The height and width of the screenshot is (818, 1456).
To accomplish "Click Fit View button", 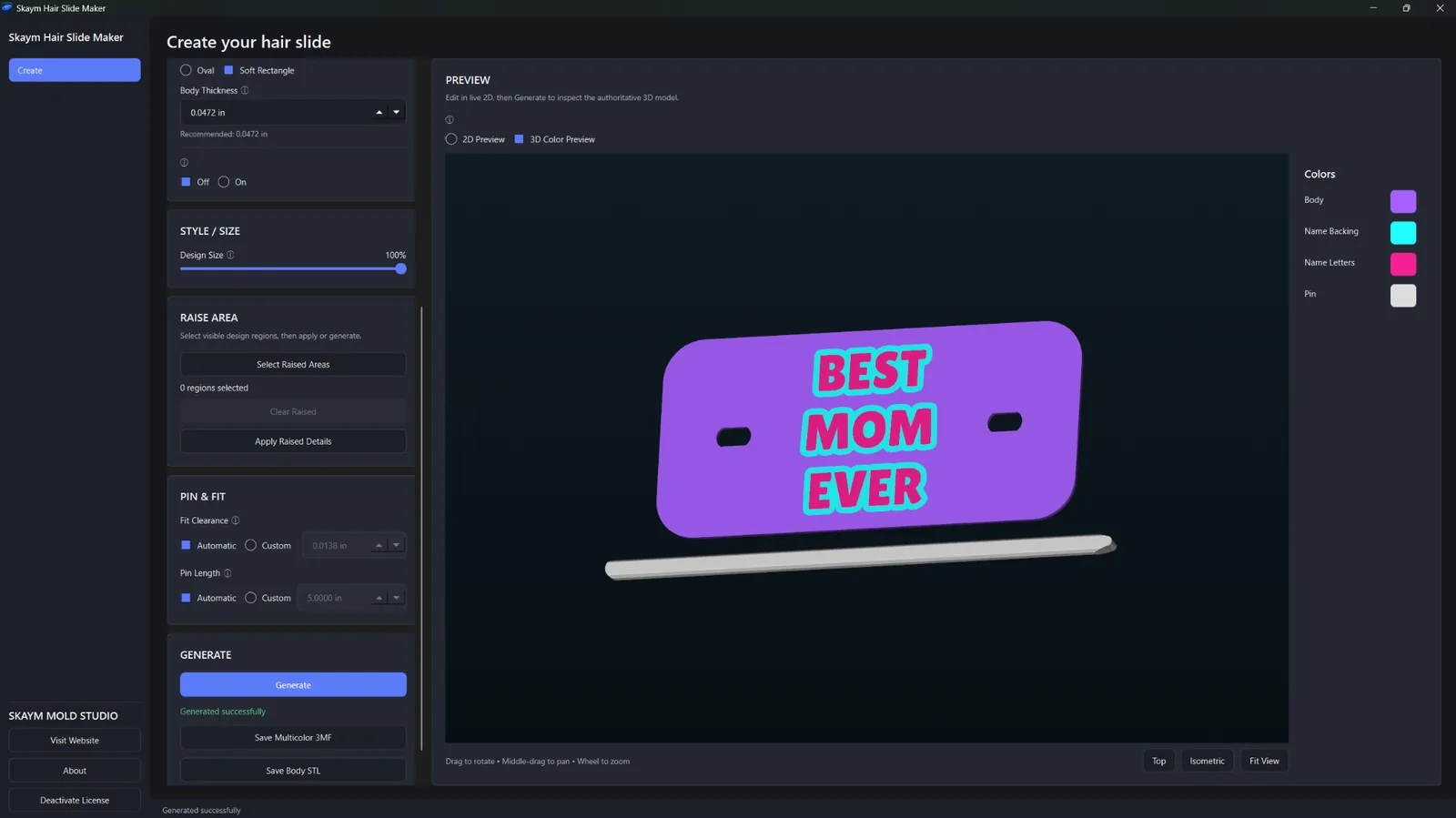I will tap(1264, 761).
